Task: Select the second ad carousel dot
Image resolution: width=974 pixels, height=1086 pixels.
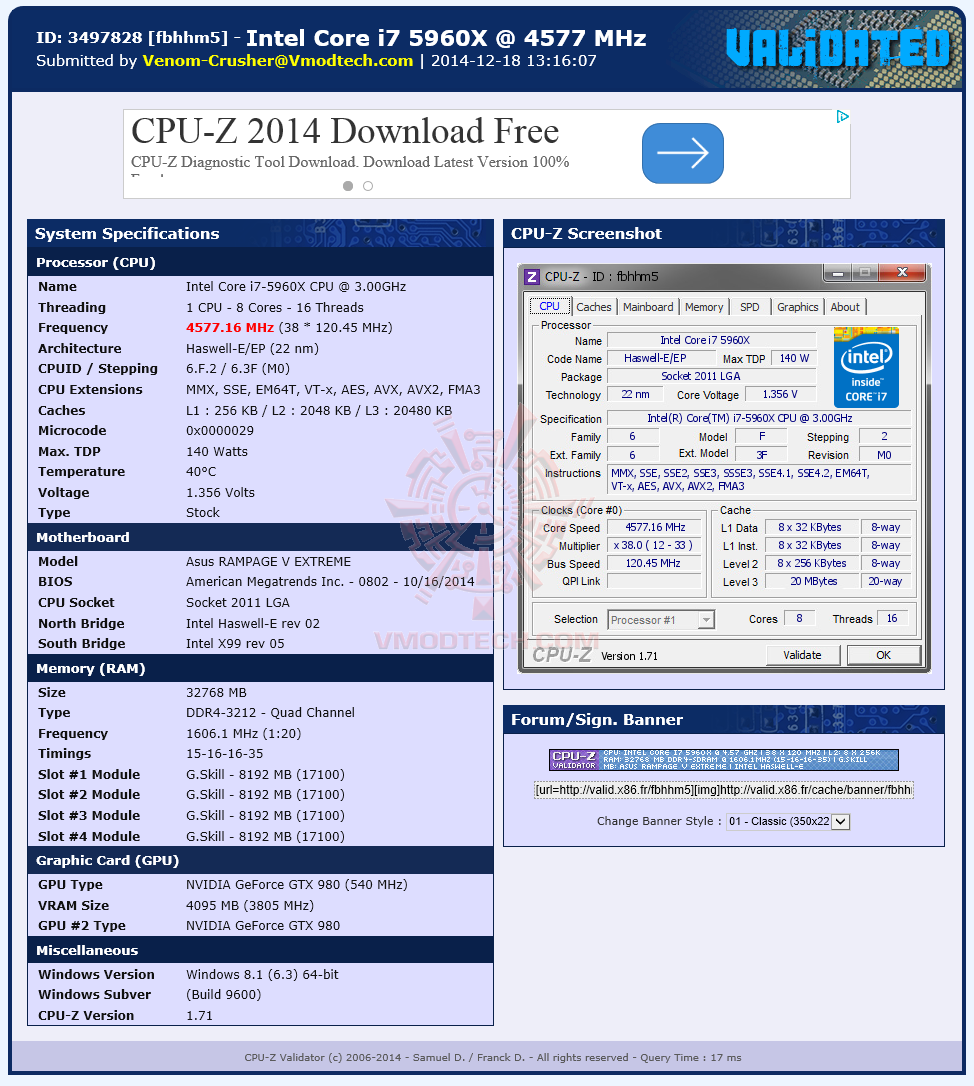Action: [x=368, y=186]
